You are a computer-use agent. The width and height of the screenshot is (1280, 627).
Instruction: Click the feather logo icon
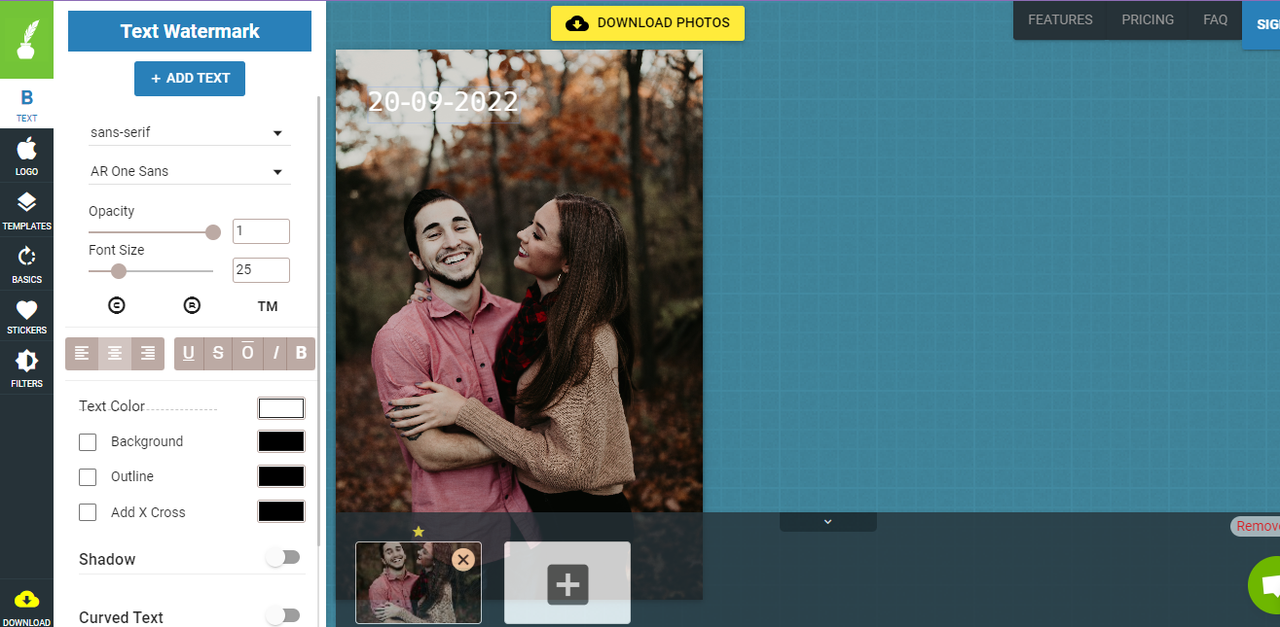(26, 39)
